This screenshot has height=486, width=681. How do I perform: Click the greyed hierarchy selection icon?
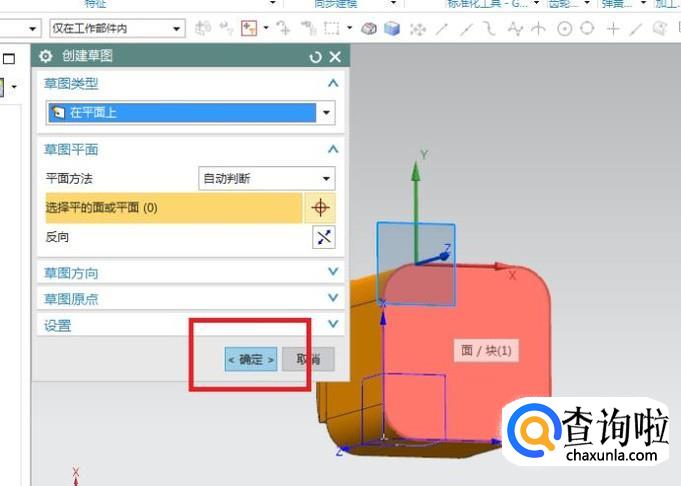tap(308, 28)
